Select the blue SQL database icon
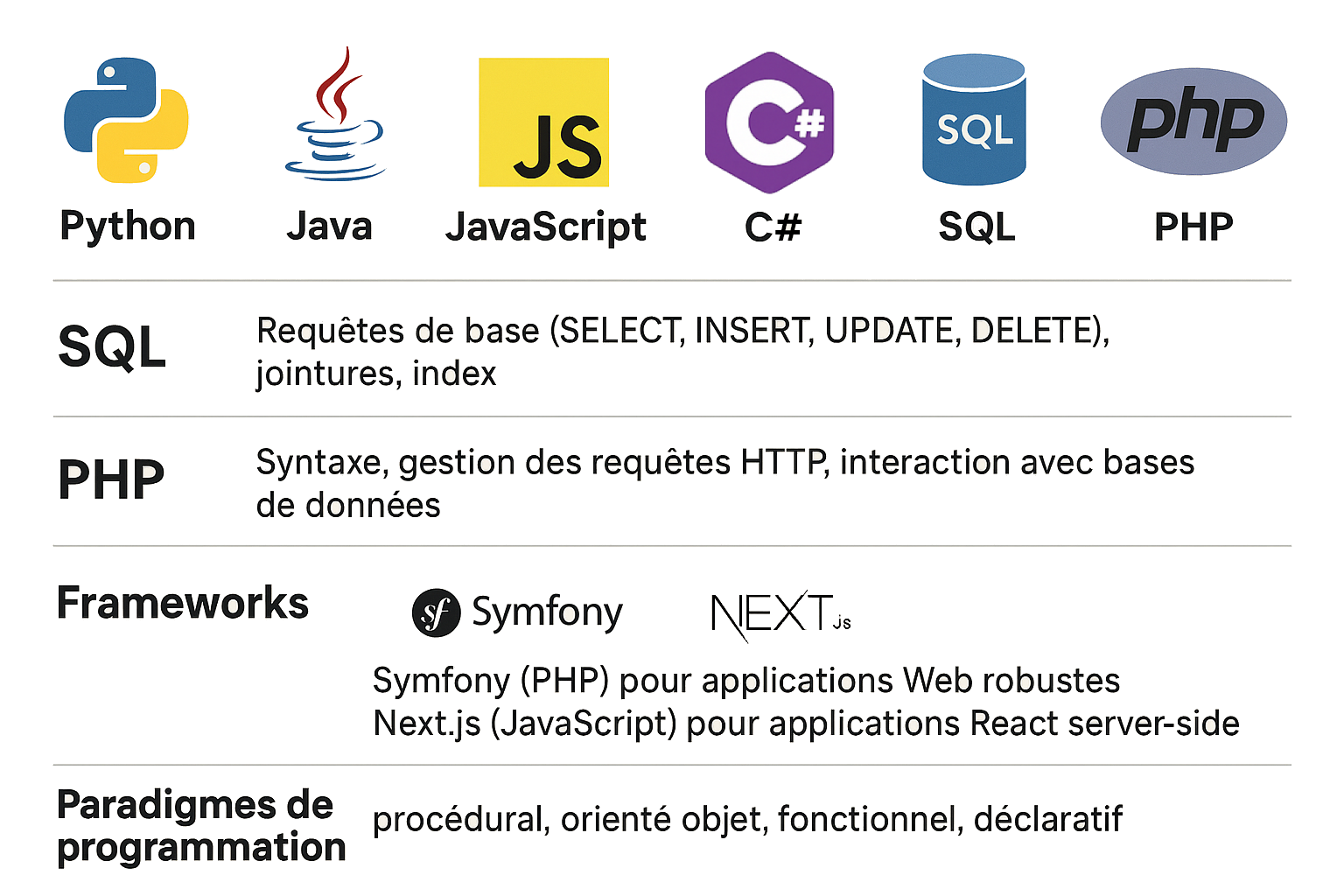The height and width of the screenshot is (896, 1344). (974, 121)
